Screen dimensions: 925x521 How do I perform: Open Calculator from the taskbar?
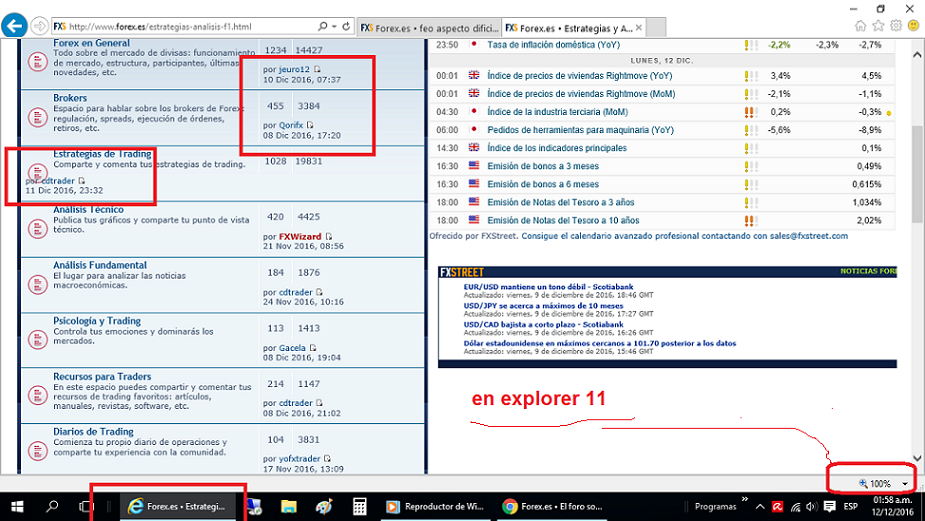coord(360,507)
